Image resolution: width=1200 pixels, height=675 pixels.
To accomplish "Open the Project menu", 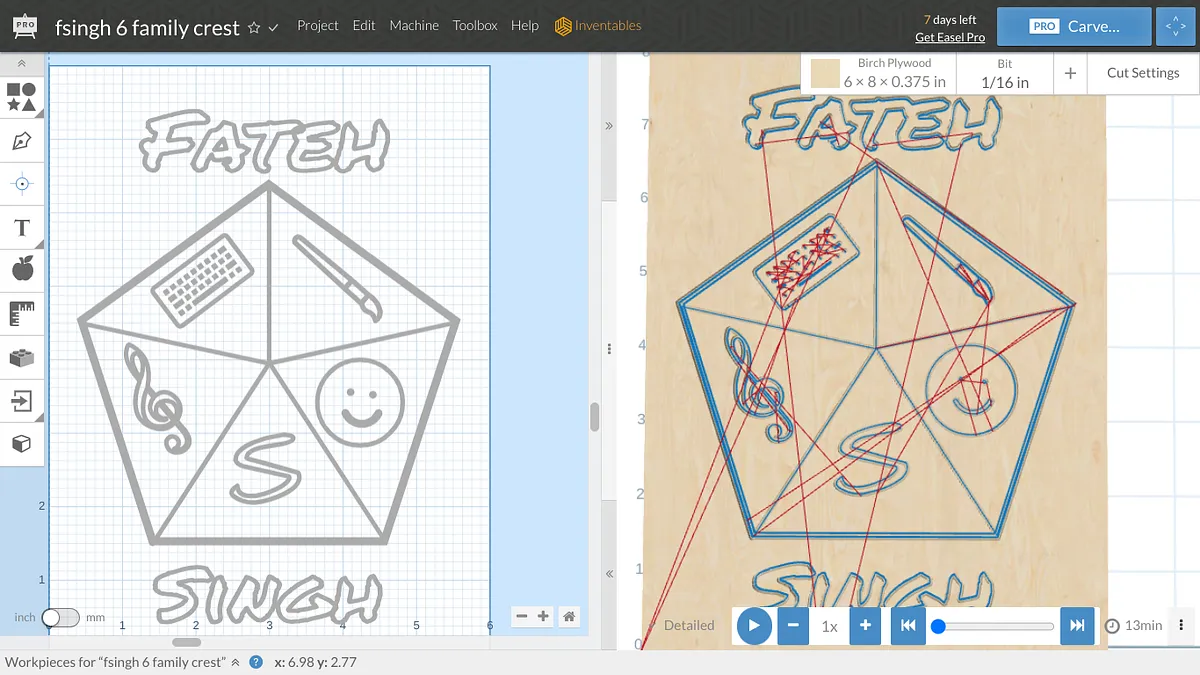I will tap(318, 25).
